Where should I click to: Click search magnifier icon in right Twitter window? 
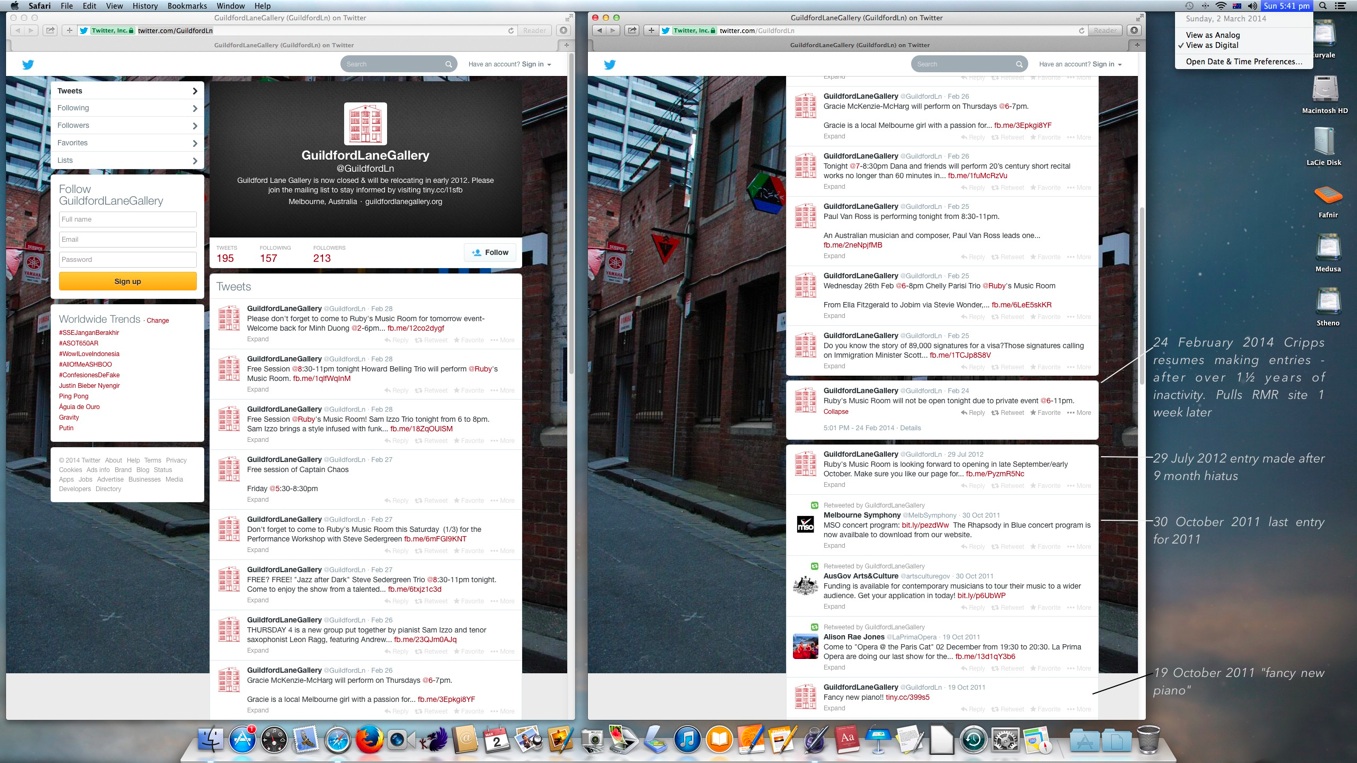coord(1019,64)
